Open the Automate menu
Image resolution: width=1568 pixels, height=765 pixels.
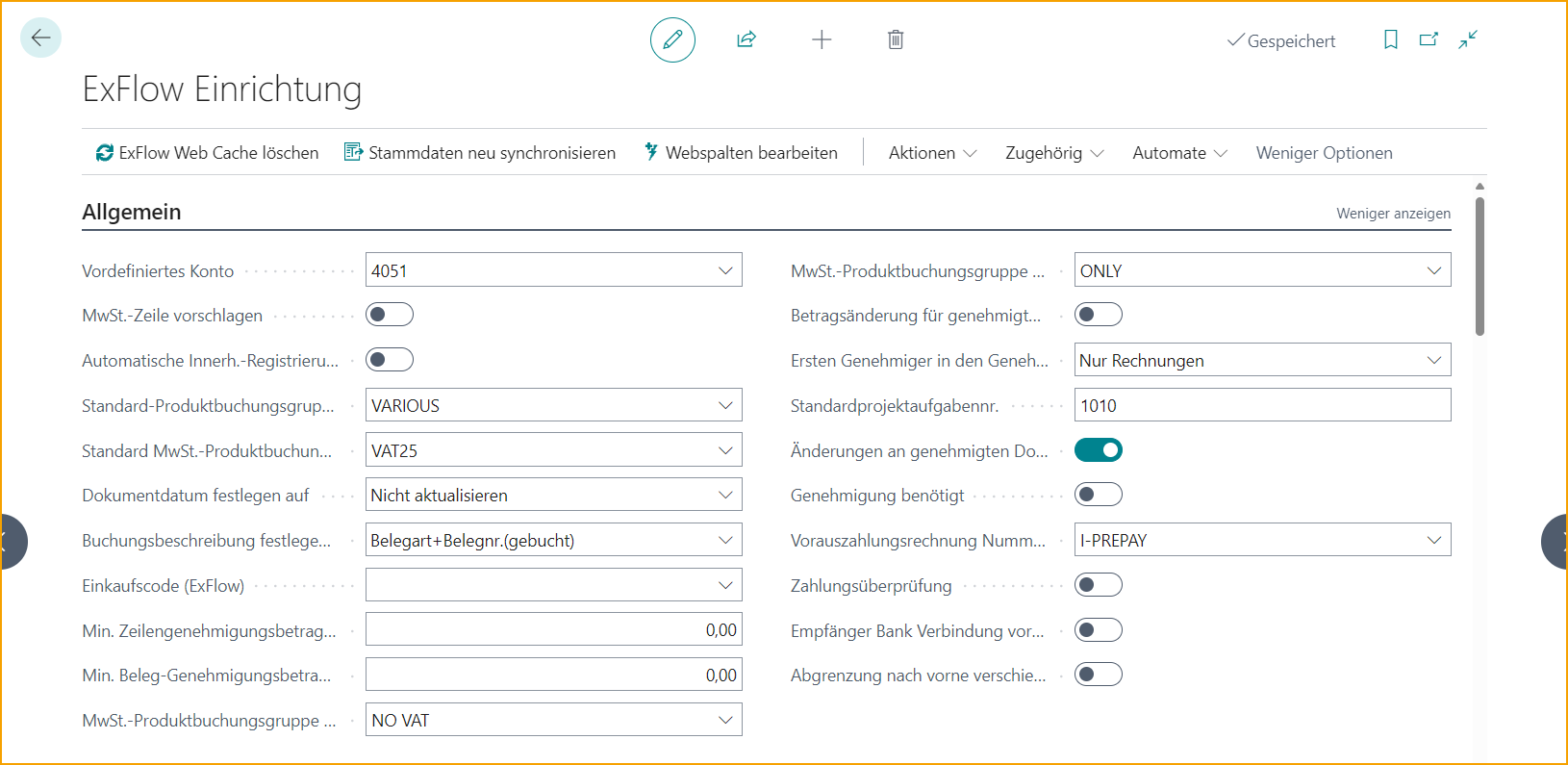coord(1179,153)
